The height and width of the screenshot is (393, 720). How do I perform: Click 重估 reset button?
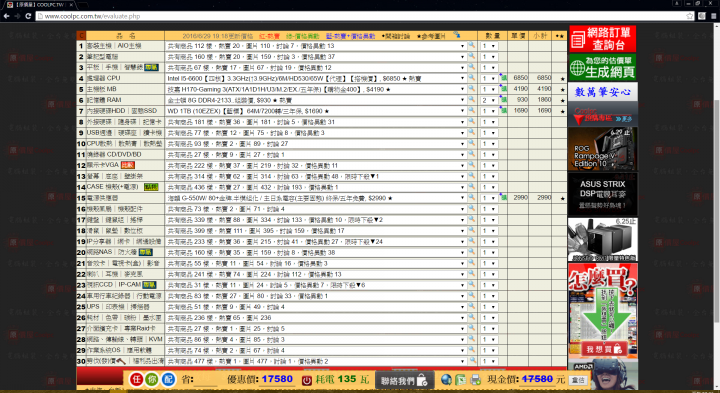[x=578, y=380]
